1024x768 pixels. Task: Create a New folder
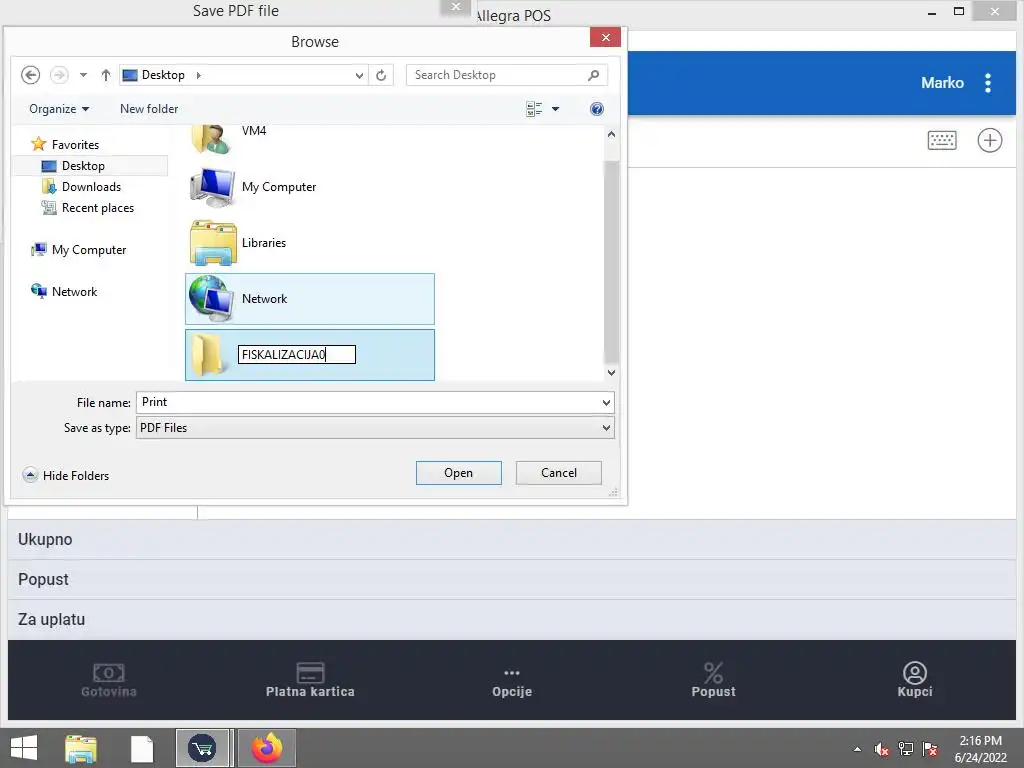click(149, 109)
